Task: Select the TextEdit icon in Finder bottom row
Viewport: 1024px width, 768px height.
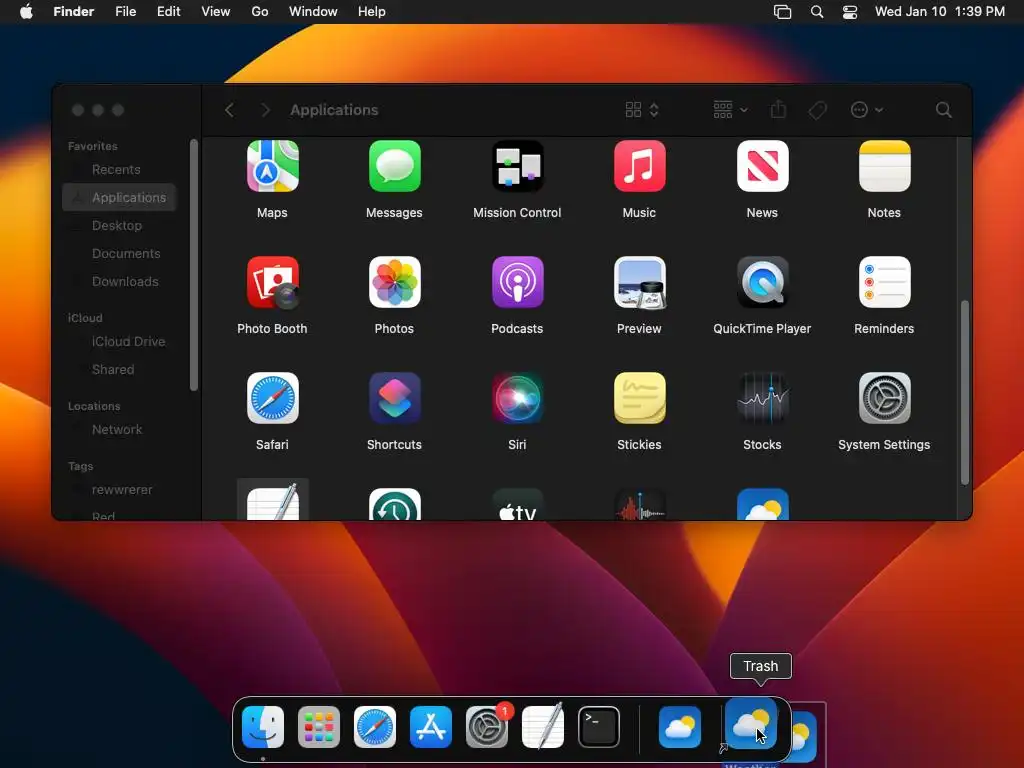Action: pyautogui.click(x=272, y=503)
